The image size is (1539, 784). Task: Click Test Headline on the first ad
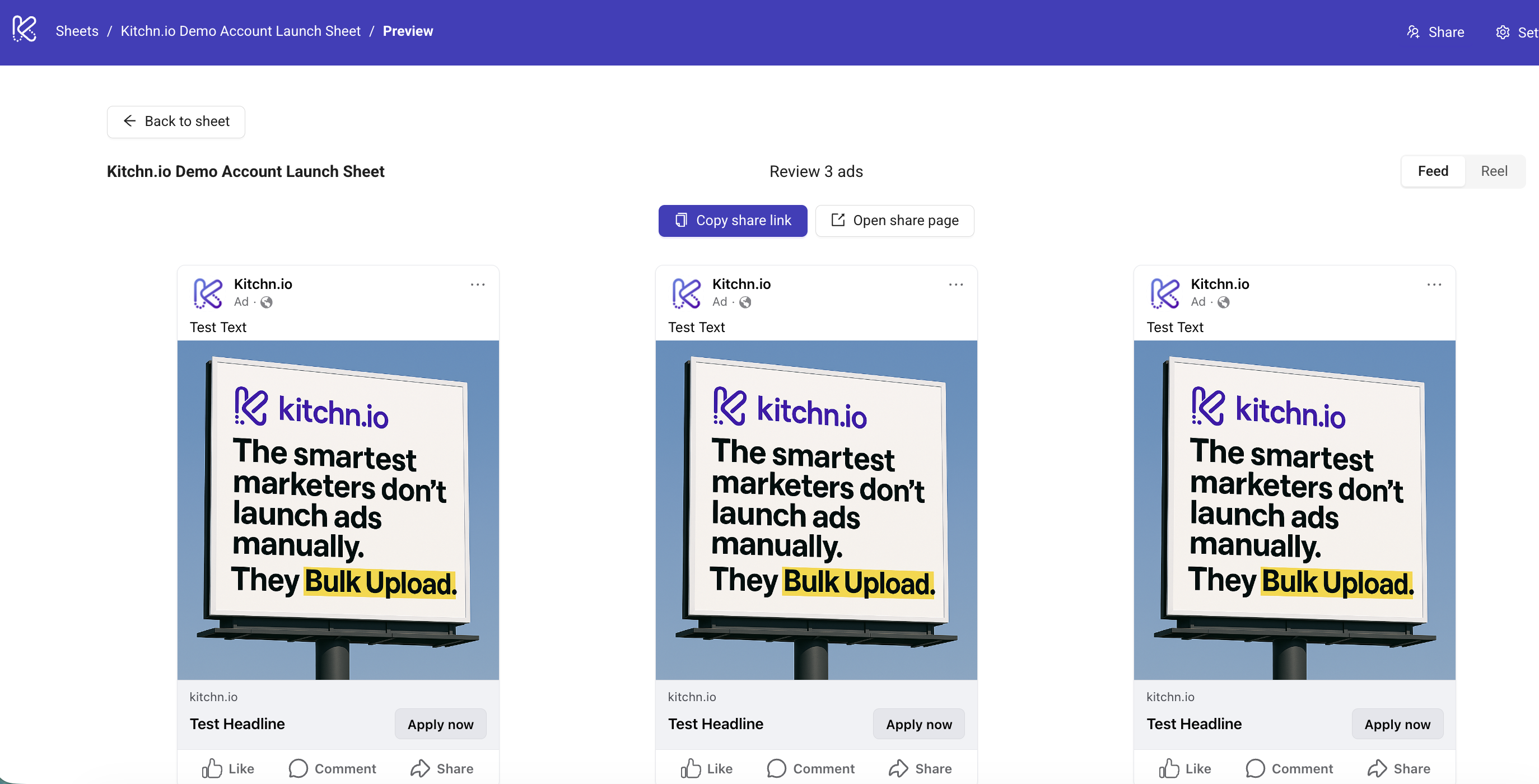[x=237, y=724]
